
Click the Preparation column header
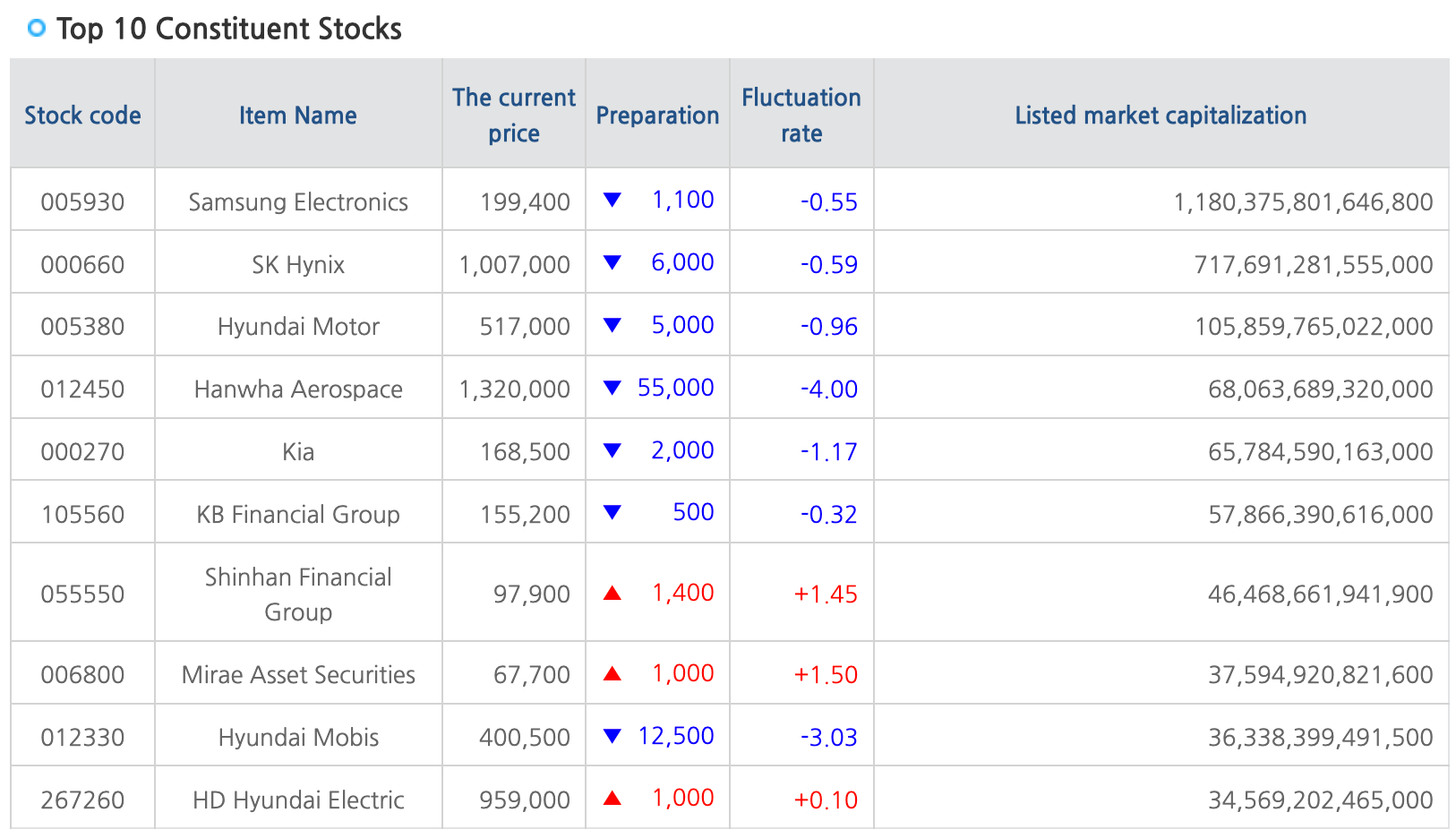pyautogui.click(x=657, y=115)
